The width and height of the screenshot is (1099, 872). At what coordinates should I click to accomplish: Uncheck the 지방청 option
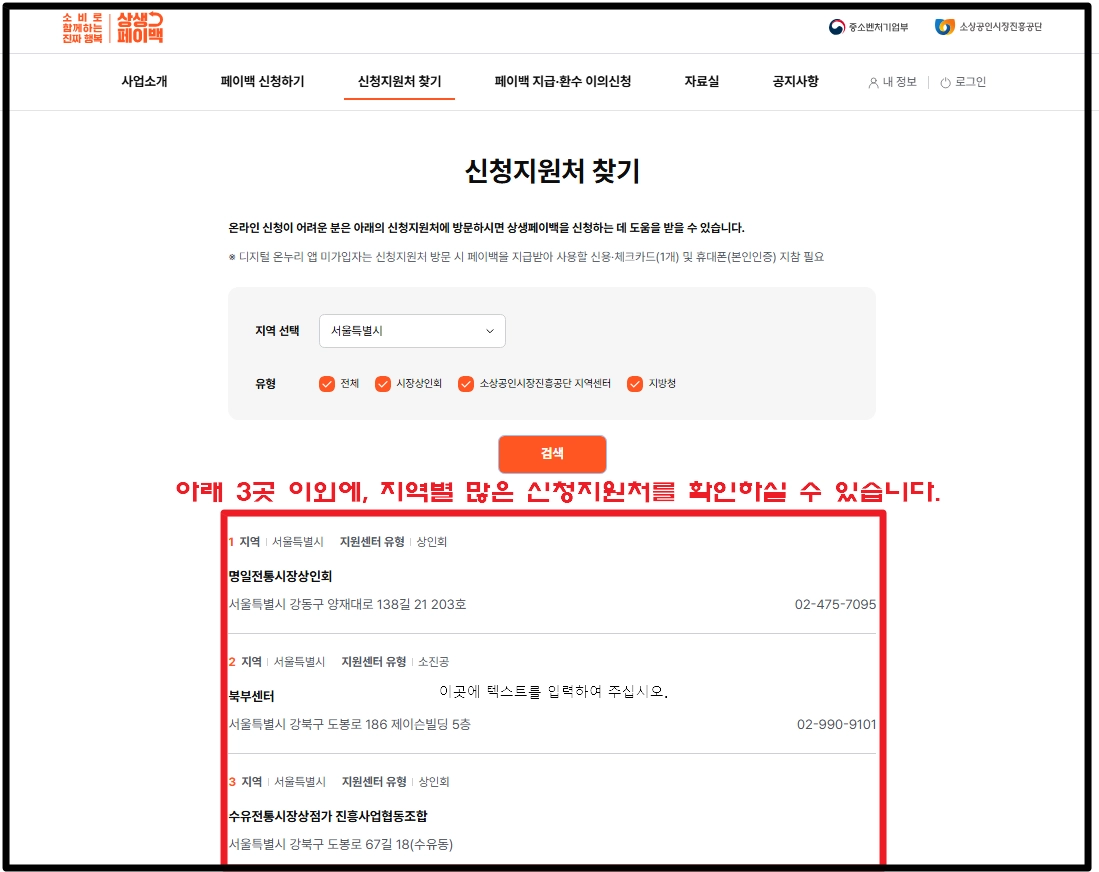[637, 383]
